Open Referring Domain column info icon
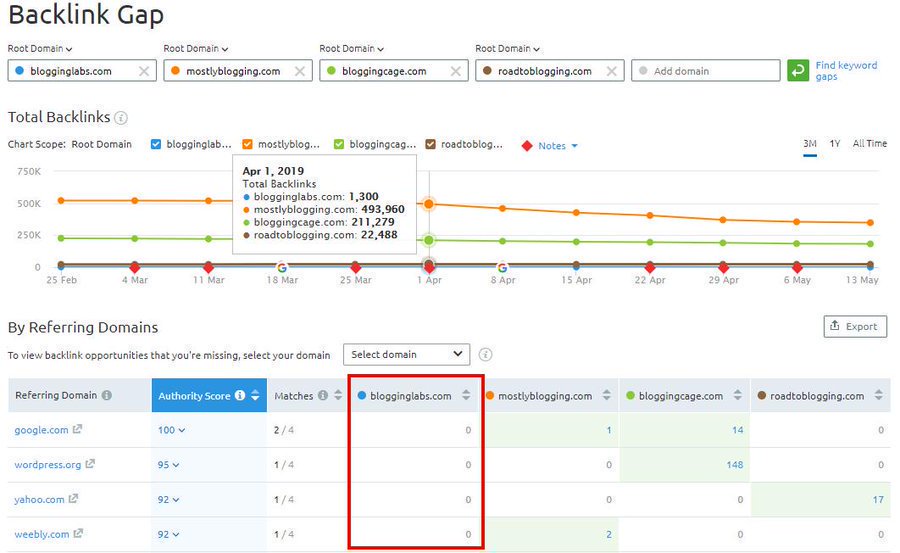Viewport: 900px width, 553px height. click(x=107, y=395)
